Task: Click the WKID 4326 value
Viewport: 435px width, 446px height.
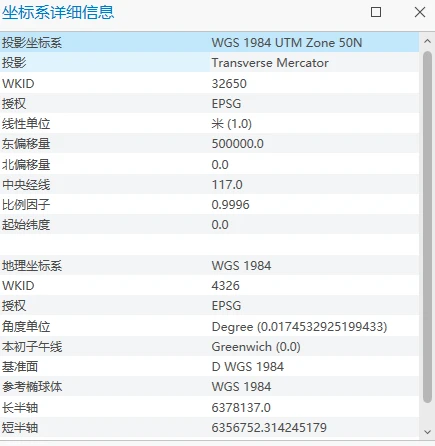Action: point(226,286)
